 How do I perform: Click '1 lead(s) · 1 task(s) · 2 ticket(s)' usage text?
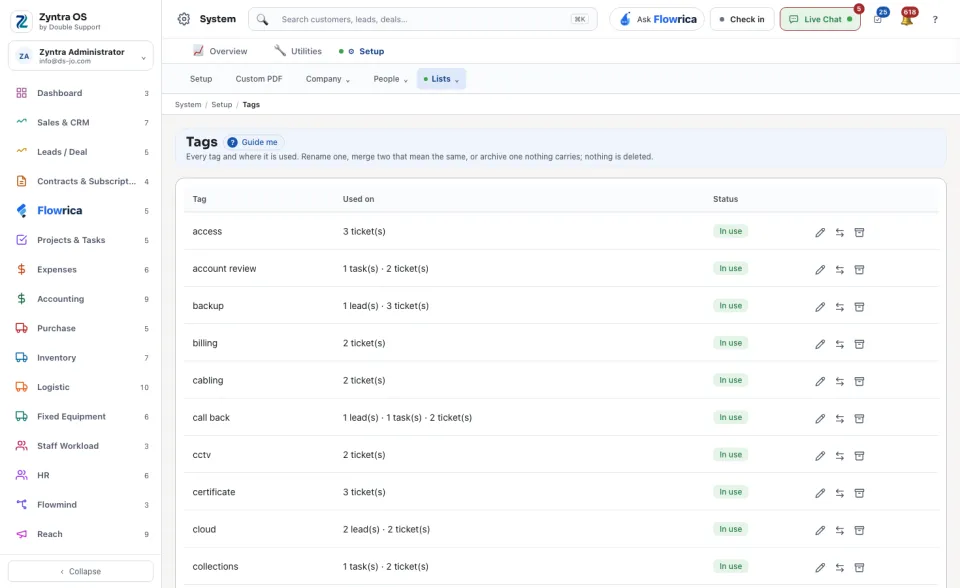[407, 418]
